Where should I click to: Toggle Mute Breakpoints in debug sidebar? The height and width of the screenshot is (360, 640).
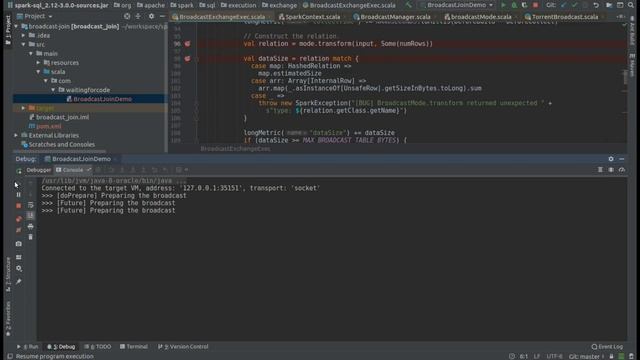pos(18,230)
